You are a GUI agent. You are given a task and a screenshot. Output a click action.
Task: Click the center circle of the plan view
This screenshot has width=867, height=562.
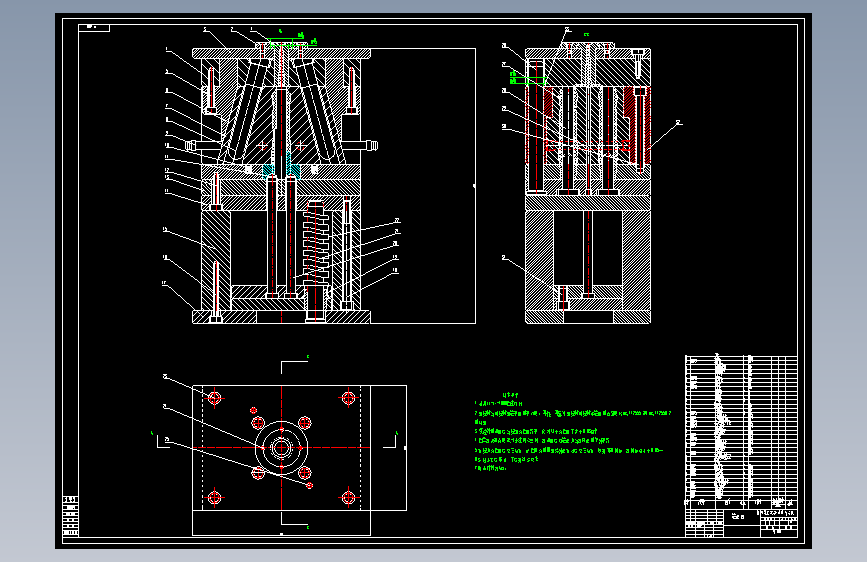[281, 447]
